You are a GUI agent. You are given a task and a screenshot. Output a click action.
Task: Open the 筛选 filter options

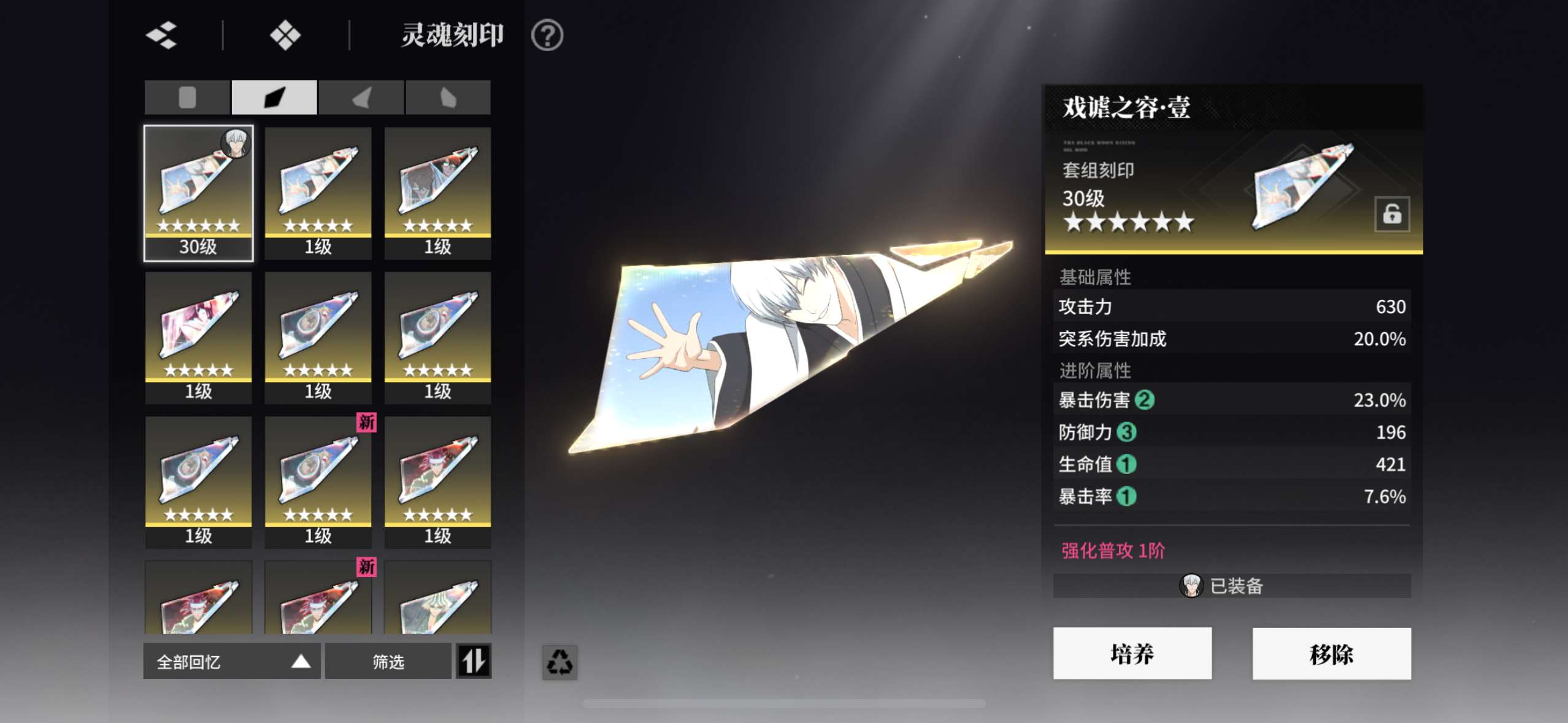(388, 661)
